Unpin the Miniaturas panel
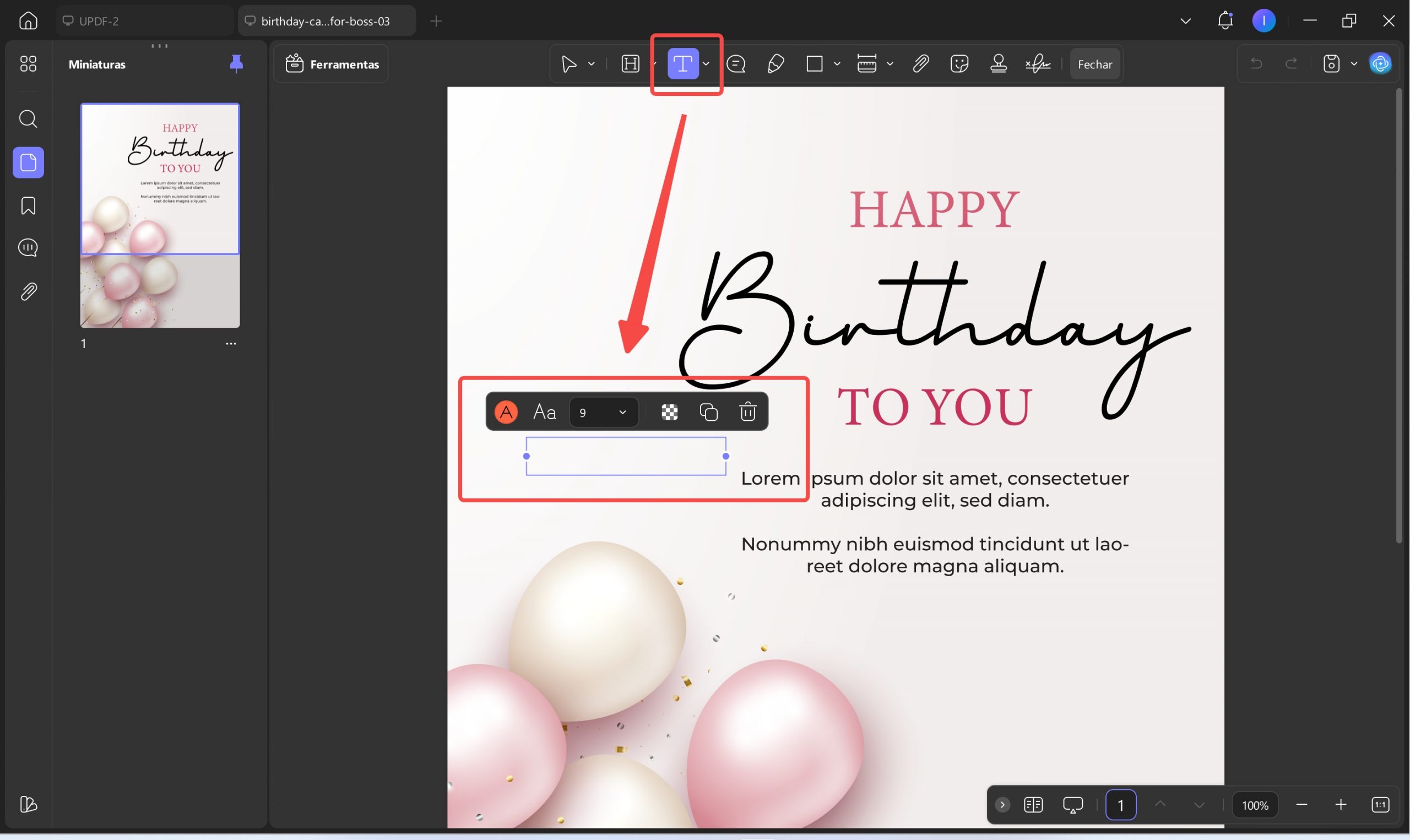This screenshot has height=840, width=1410. click(236, 64)
